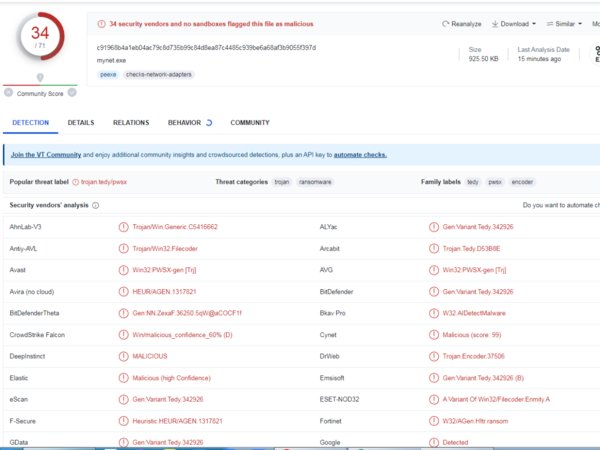Click the info icon next to Security vendors' analysis

click(x=95, y=205)
